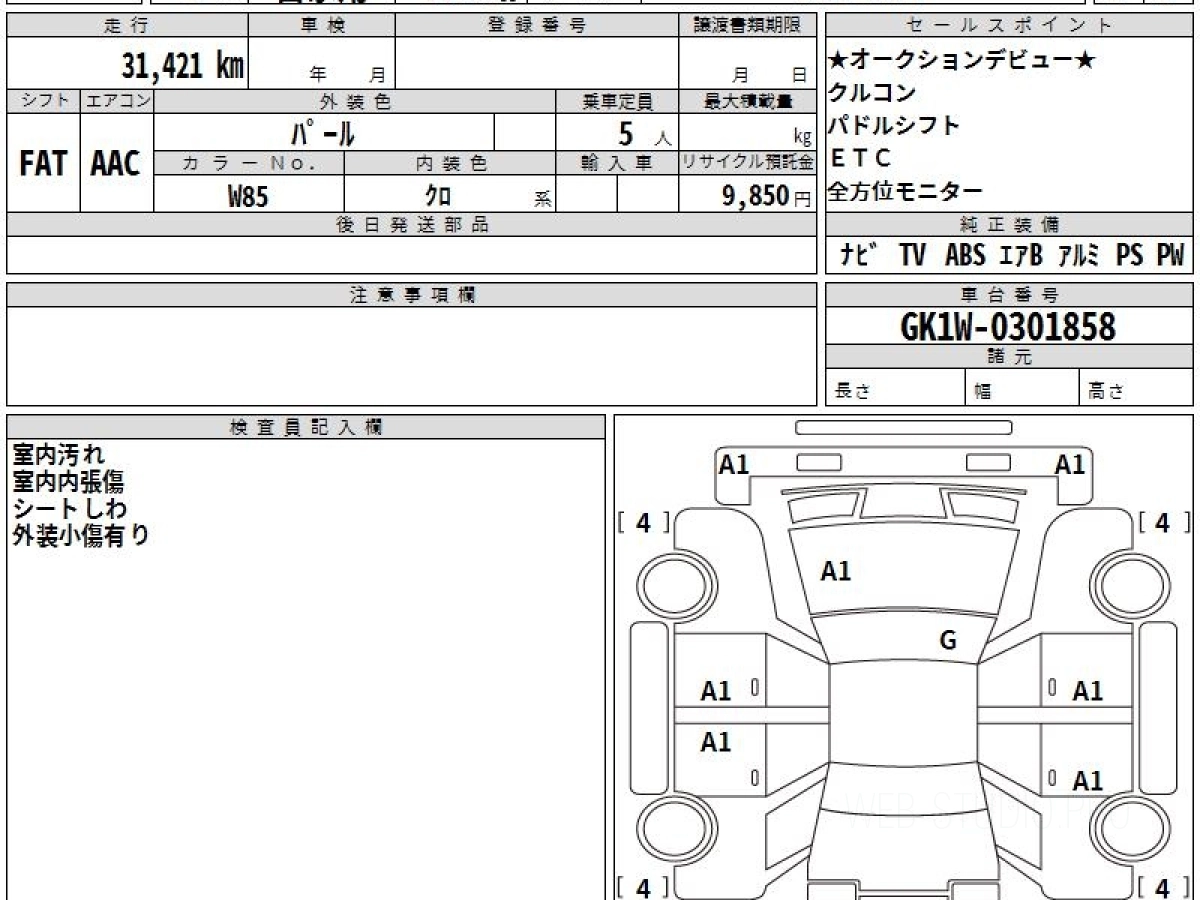Click the 高さ height field

click(1136, 388)
